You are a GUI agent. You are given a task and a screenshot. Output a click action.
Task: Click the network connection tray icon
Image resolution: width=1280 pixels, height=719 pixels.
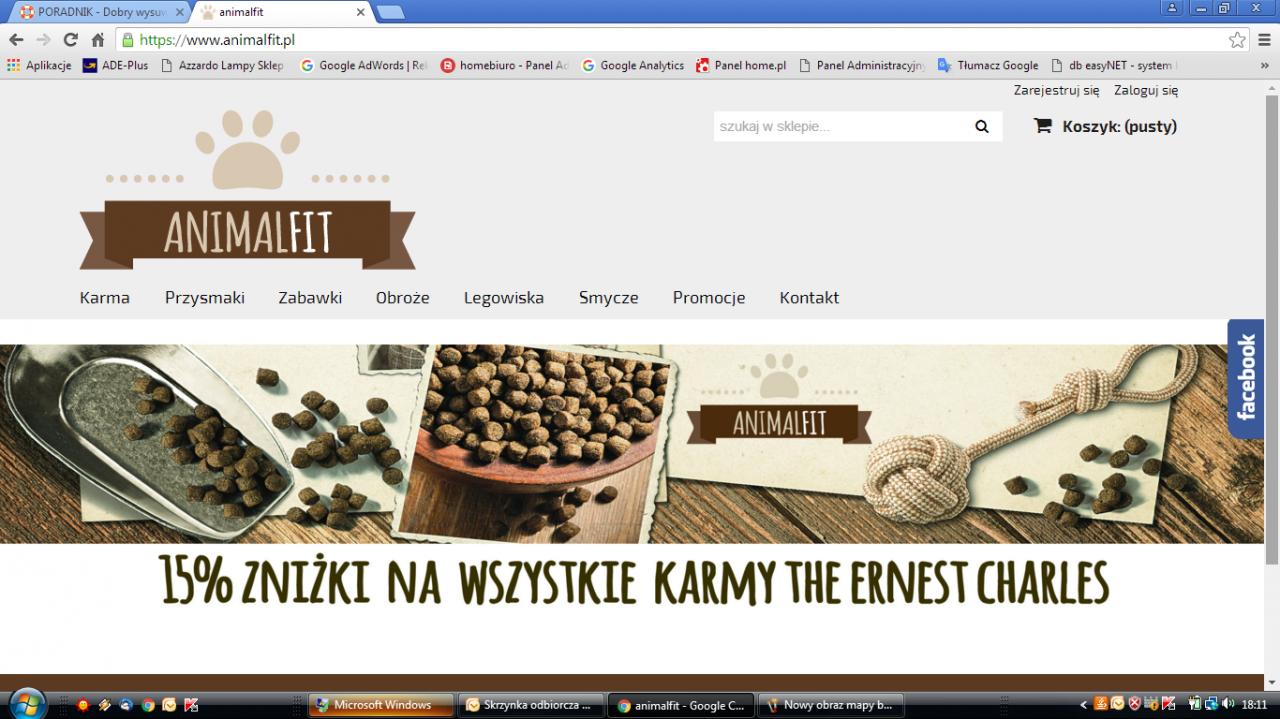tap(1211, 704)
